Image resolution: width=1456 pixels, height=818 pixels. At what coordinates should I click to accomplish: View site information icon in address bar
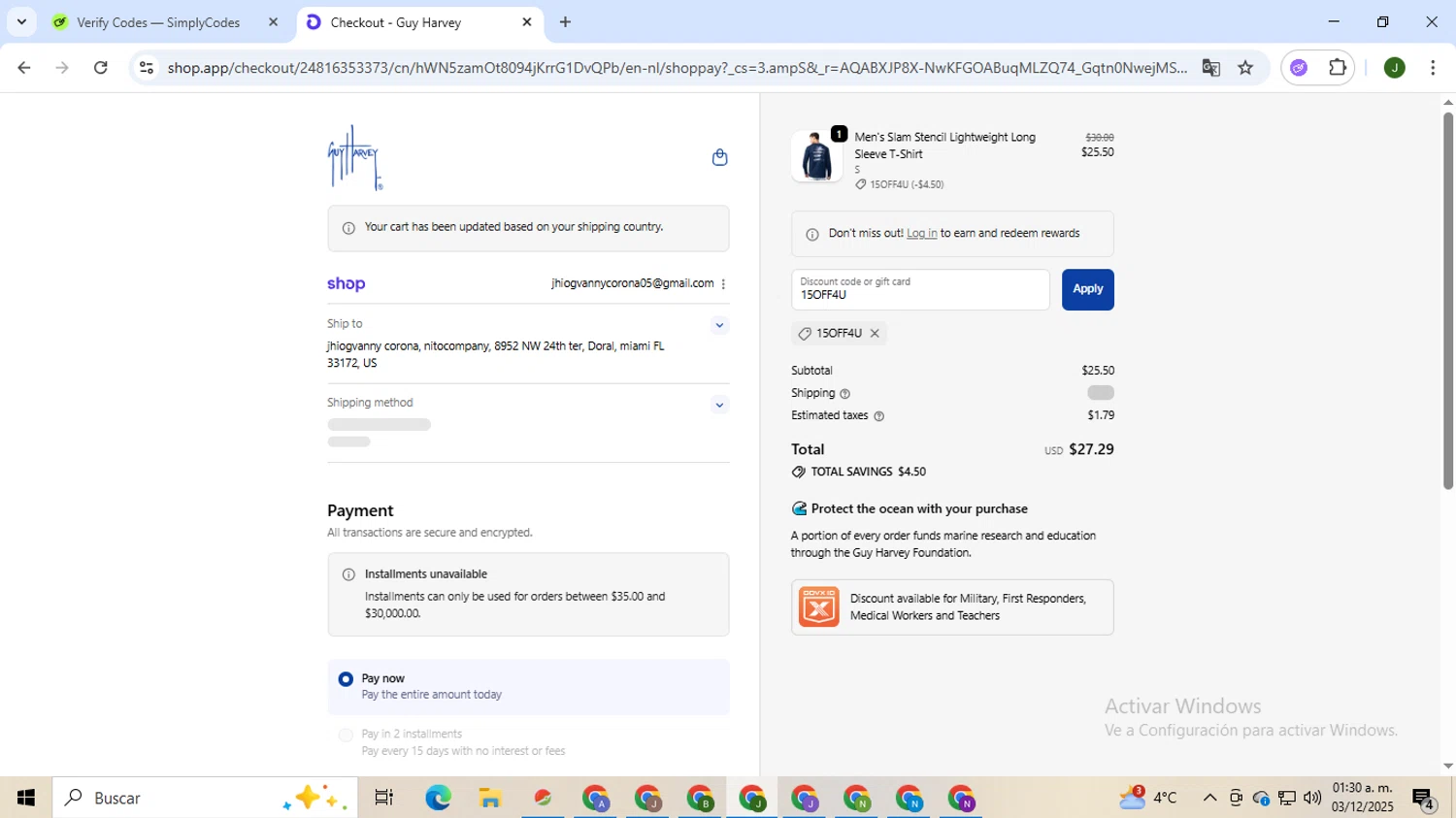[146, 67]
